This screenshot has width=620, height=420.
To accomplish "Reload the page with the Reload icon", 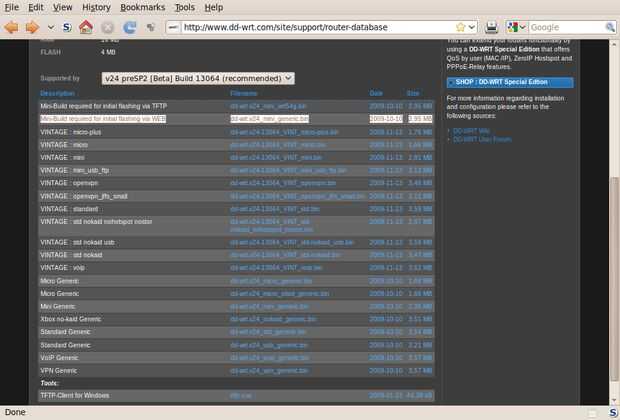I will 130,27.
